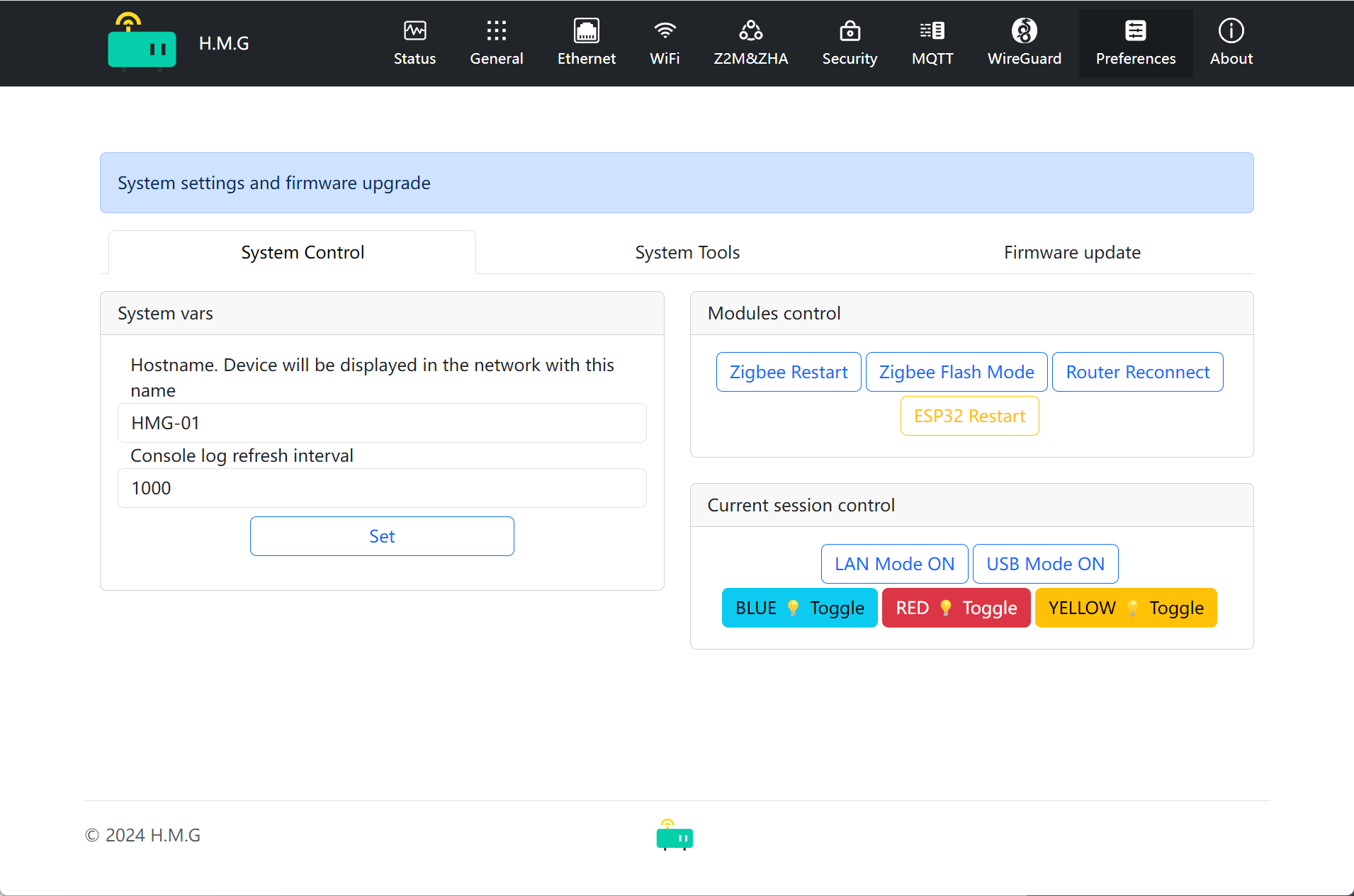Toggle the BLUE LED
This screenshot has width=1354, height=896.
coord(799,608)
